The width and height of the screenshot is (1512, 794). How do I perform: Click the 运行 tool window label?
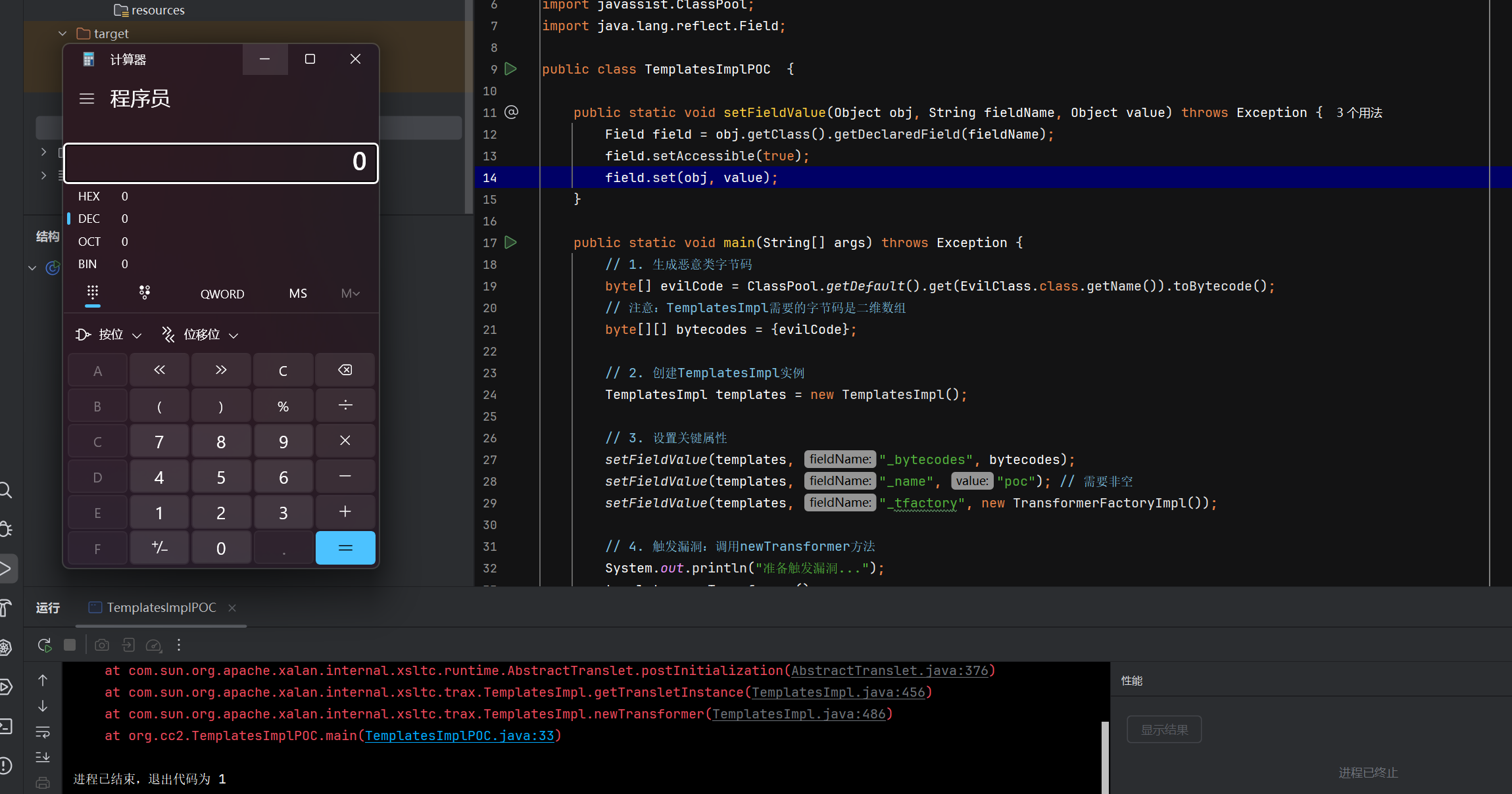(48, 608)
